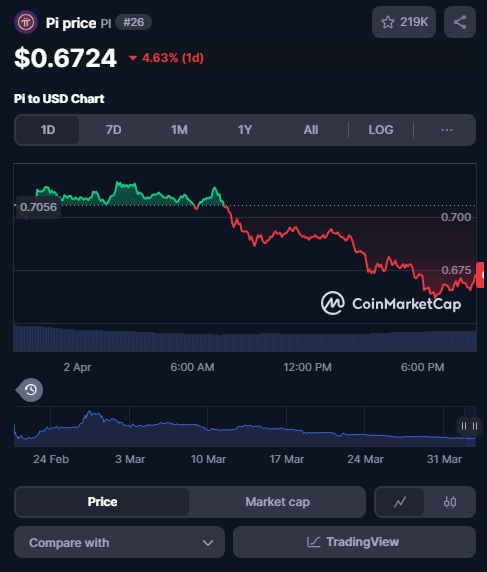Screen dimensions: 487x572
Task: Click the 0.7056 opening price label
Action: [x=38, y=207]
